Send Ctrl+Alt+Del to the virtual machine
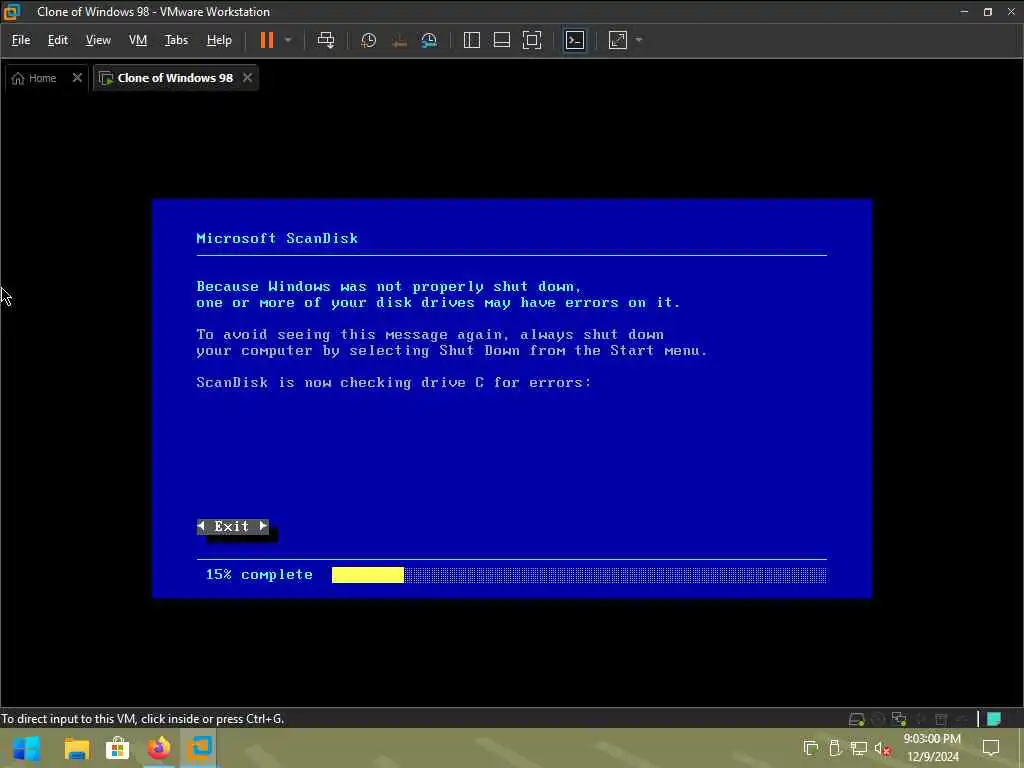 coord(326,40)
